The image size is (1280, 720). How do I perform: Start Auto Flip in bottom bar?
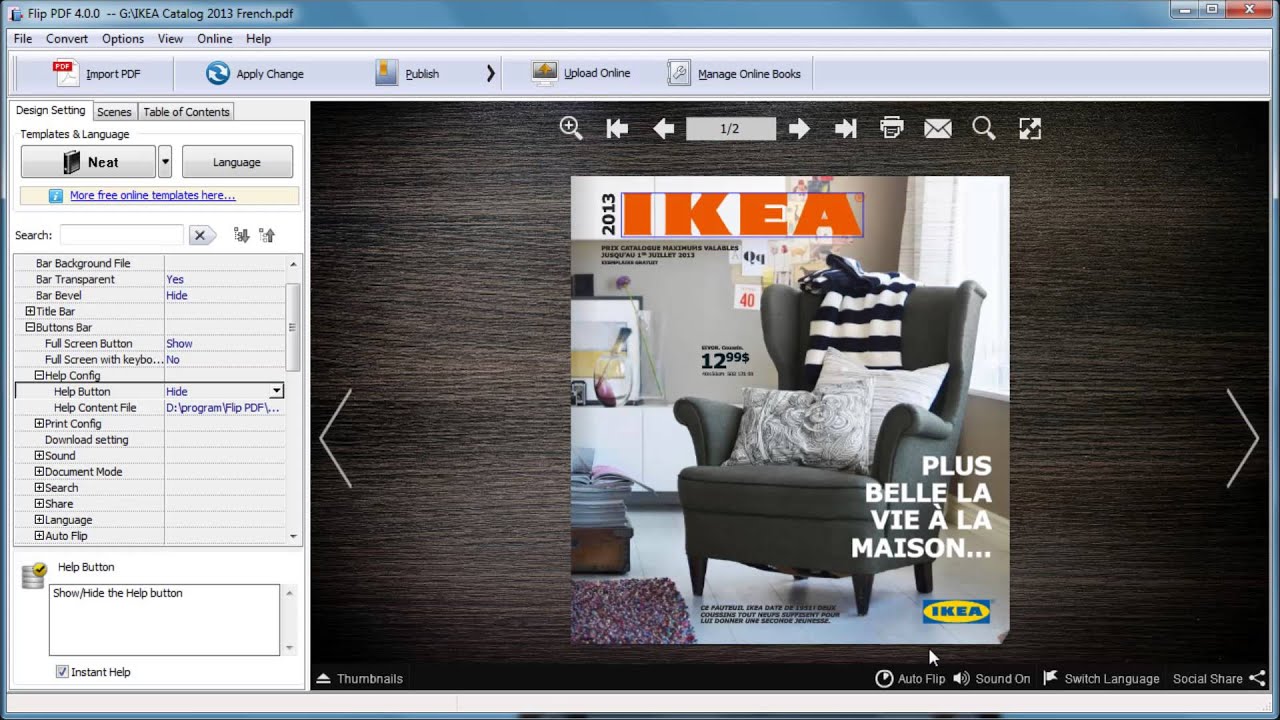click(x=910, y=678)
